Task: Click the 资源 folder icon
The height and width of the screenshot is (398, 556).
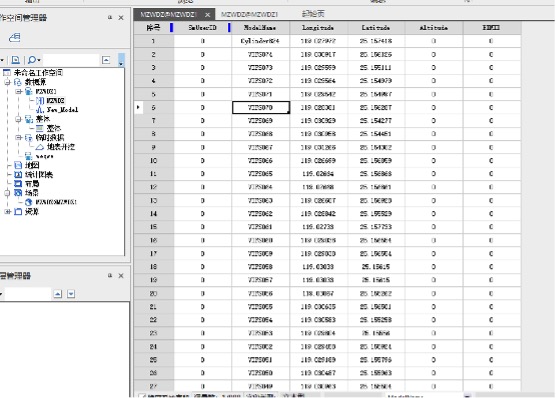Action: (18, 211)
